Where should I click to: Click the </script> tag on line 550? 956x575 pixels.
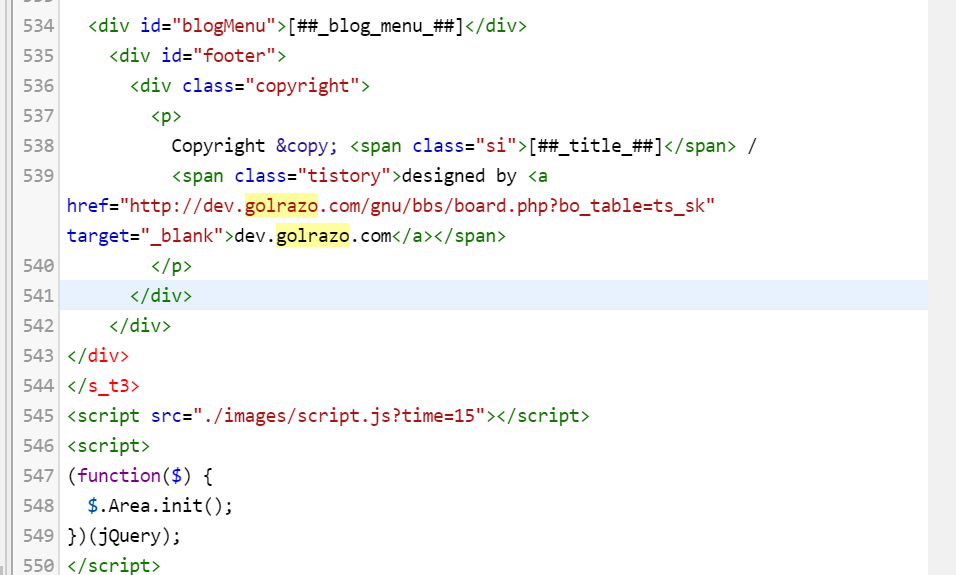click(x=114, y=565)
